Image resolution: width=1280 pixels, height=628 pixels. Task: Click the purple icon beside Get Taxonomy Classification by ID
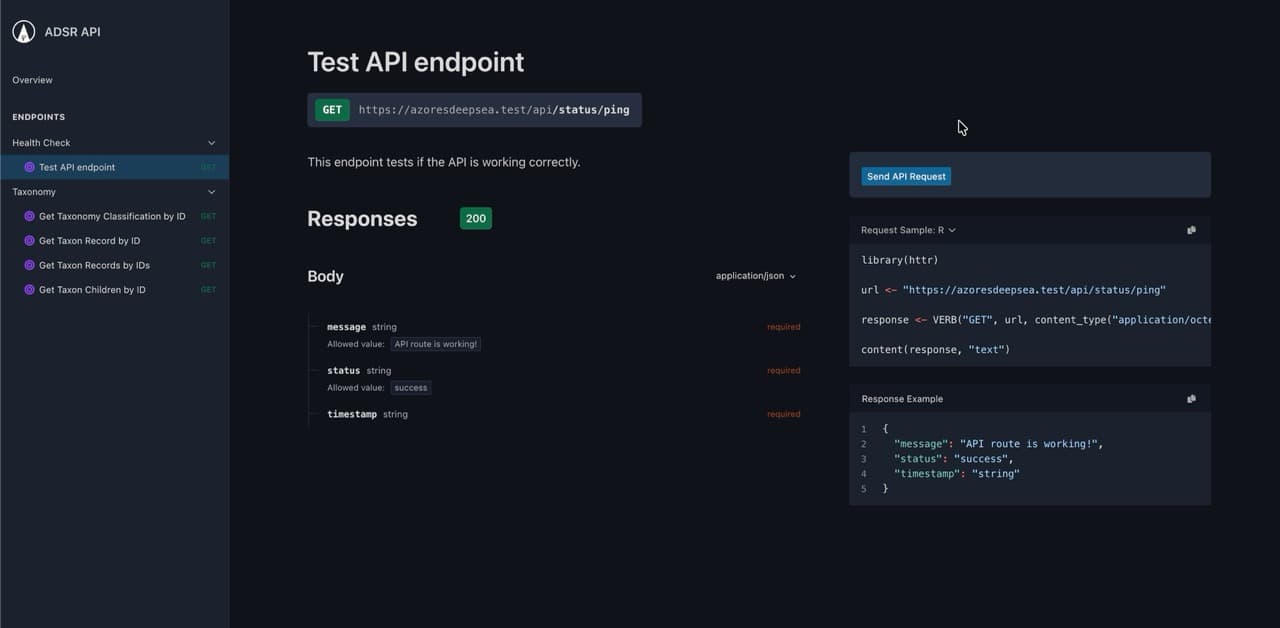[x=29, y=216]
